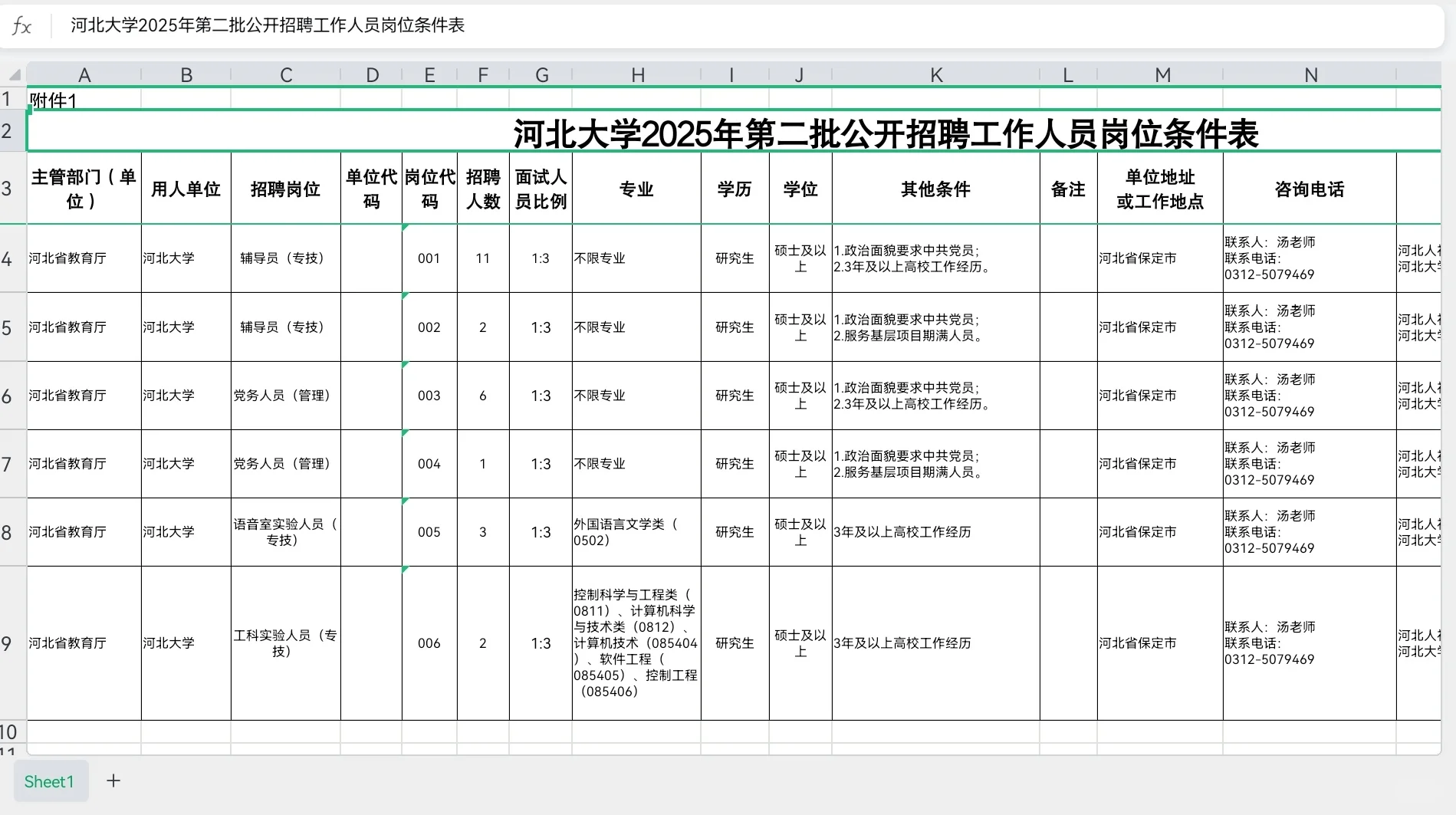The height and width of the screenshot is (815, 1456).
Task: Click row 4's contact phone 0312-5079469 cell
Action: 1310,258
